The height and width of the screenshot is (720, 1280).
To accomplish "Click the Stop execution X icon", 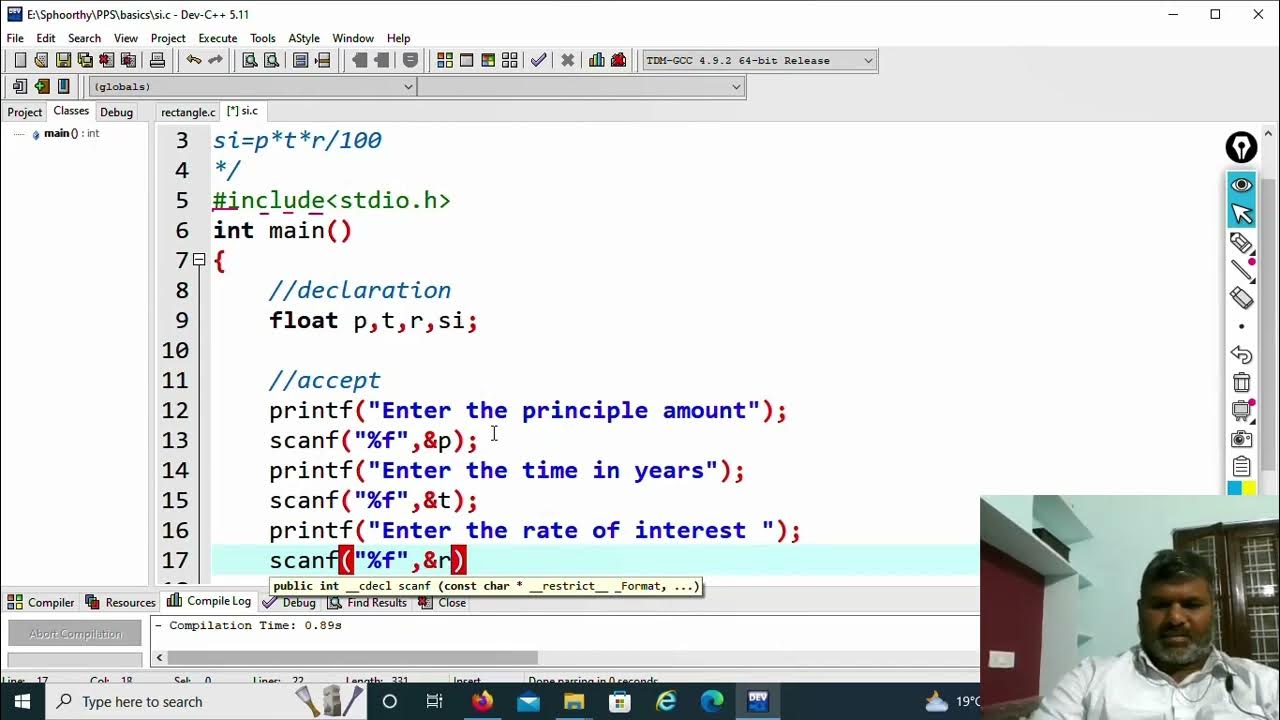I will [567, 60].
